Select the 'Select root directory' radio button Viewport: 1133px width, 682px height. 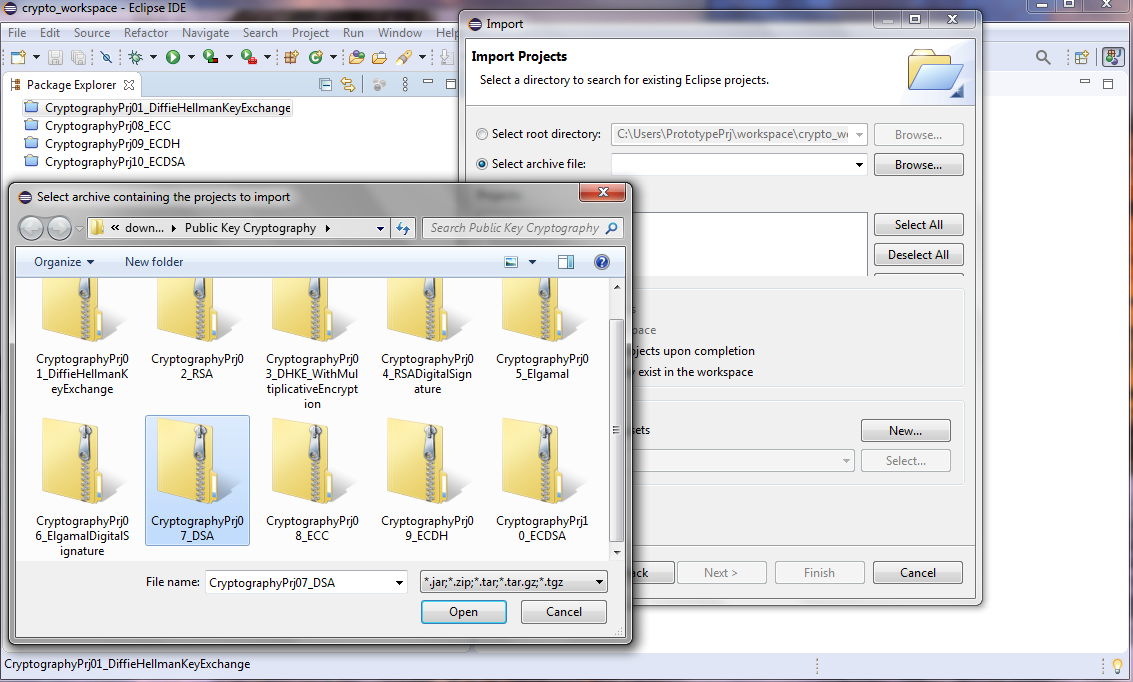pos(482,134)
